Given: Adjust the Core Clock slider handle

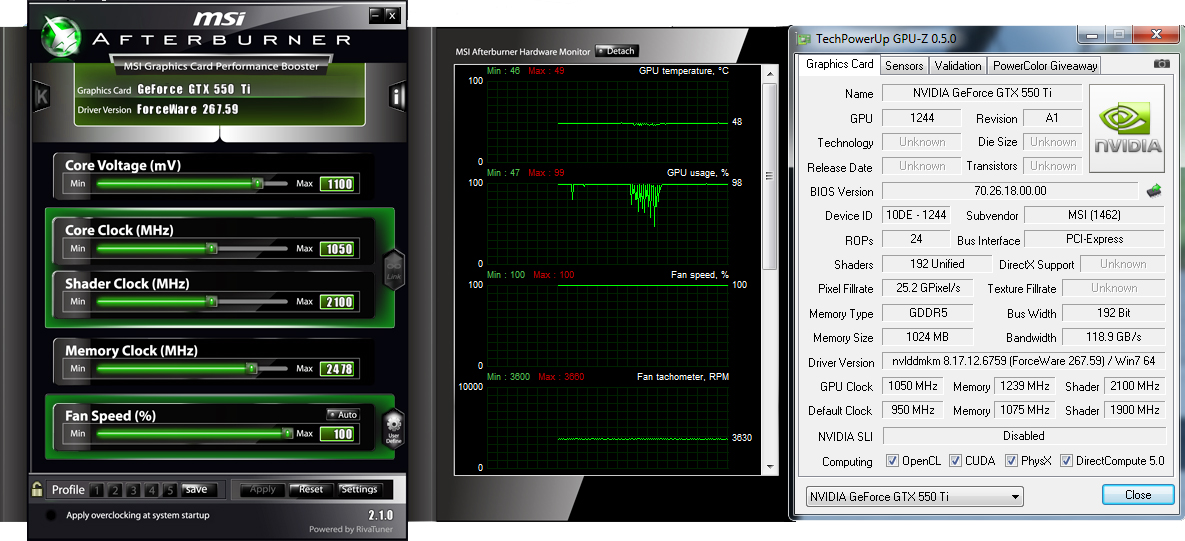Looking at the screenshot, I should coord(212,248).
